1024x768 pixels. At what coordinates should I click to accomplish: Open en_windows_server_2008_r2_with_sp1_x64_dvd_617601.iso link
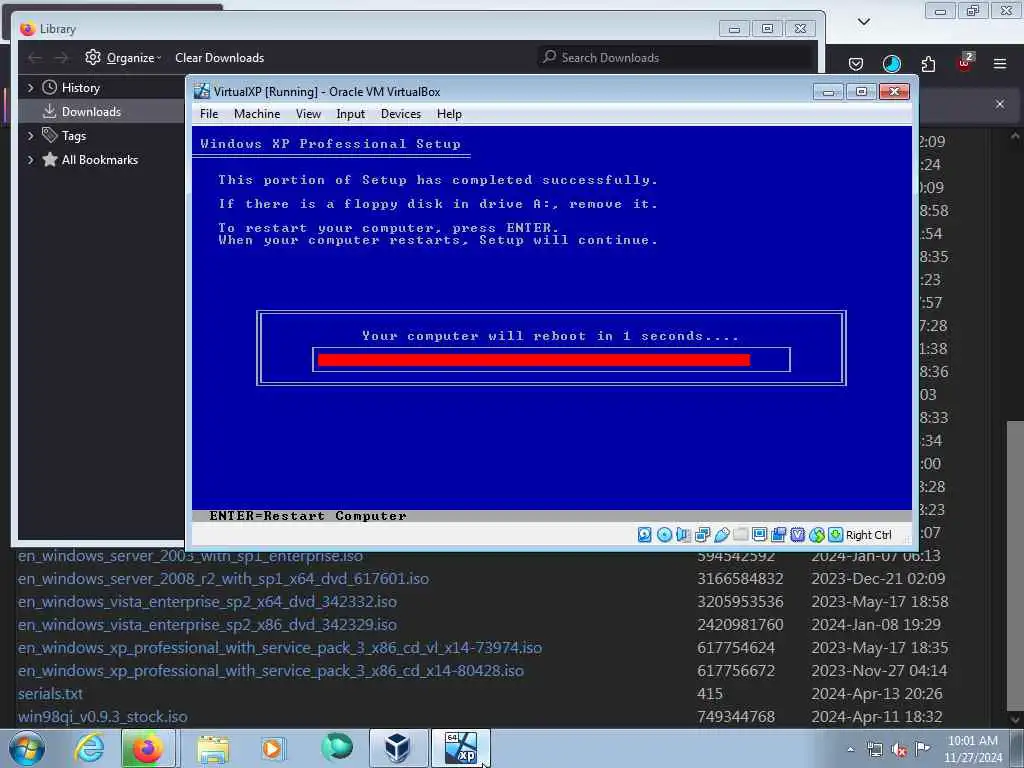(x=223, y=579)
